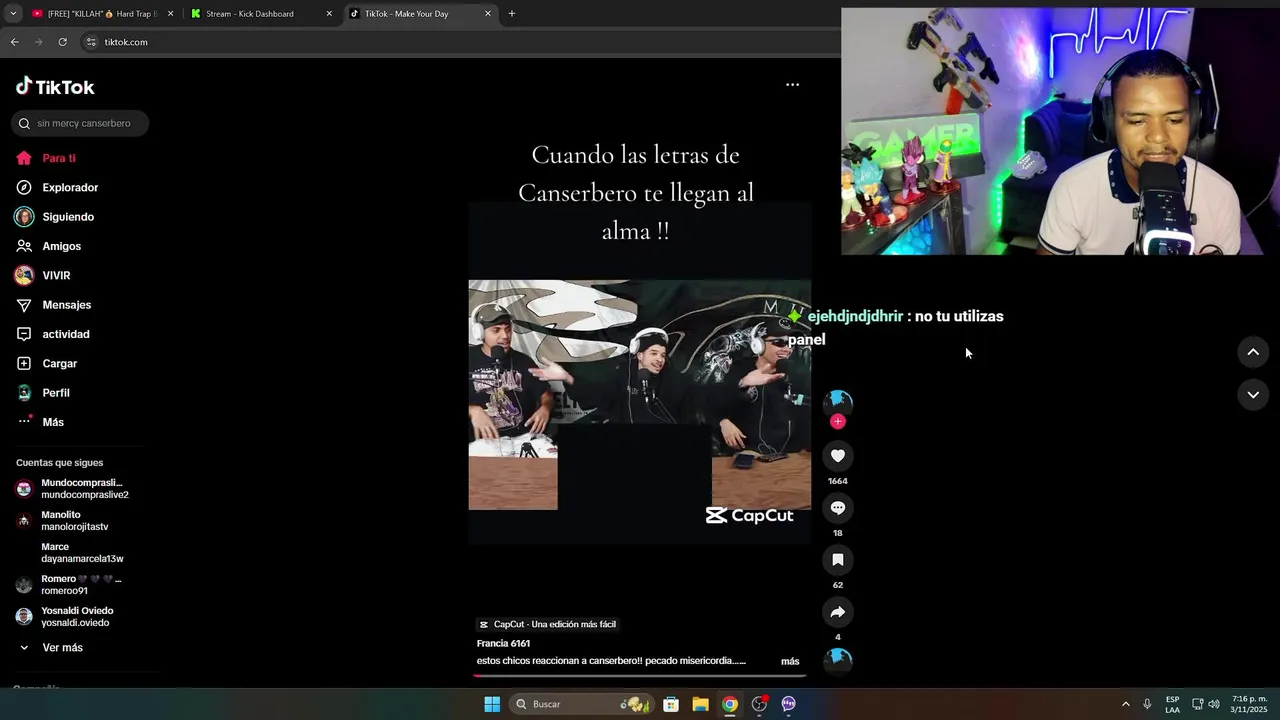
Task: Click chat message from ejehdjndjdhrir
Action: [895, 327]
